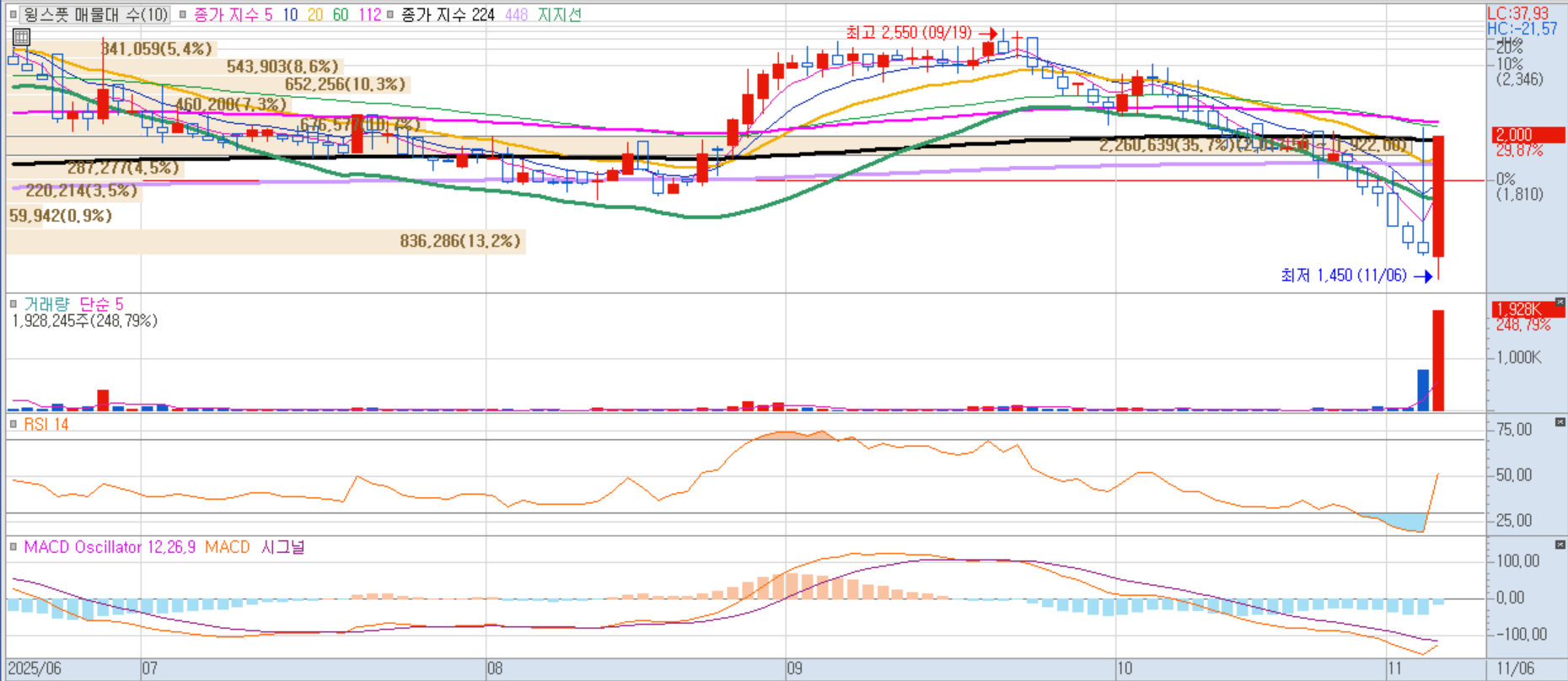1568x681 pixels.
Task: Select the black 224-day moving average label
Action: click(x=448, y=14)
